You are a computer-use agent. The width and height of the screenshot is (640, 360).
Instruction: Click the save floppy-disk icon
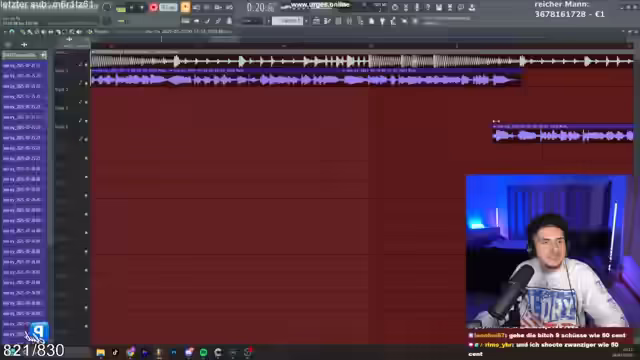click(439, 7)
